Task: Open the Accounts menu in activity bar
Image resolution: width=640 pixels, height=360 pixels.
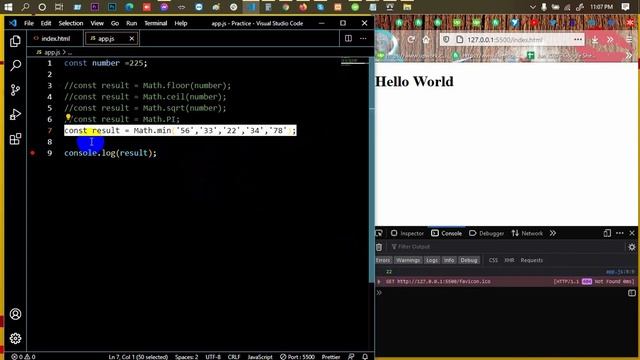Action: tap(15, 314)
